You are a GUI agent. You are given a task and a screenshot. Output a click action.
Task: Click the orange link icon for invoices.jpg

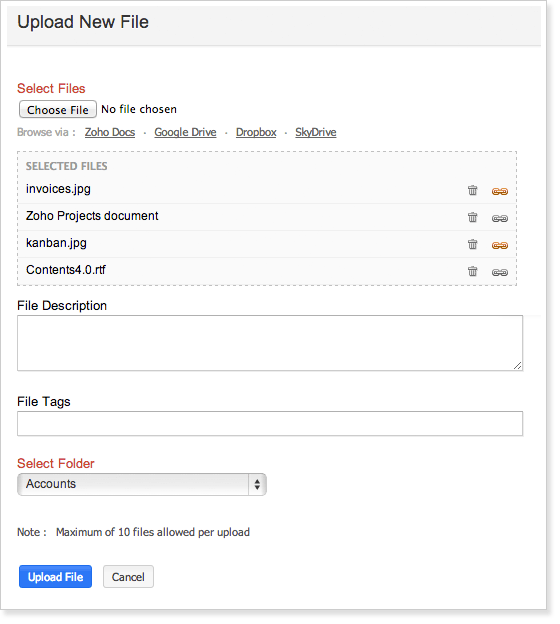pyautogui.click(x=500, y=191)
